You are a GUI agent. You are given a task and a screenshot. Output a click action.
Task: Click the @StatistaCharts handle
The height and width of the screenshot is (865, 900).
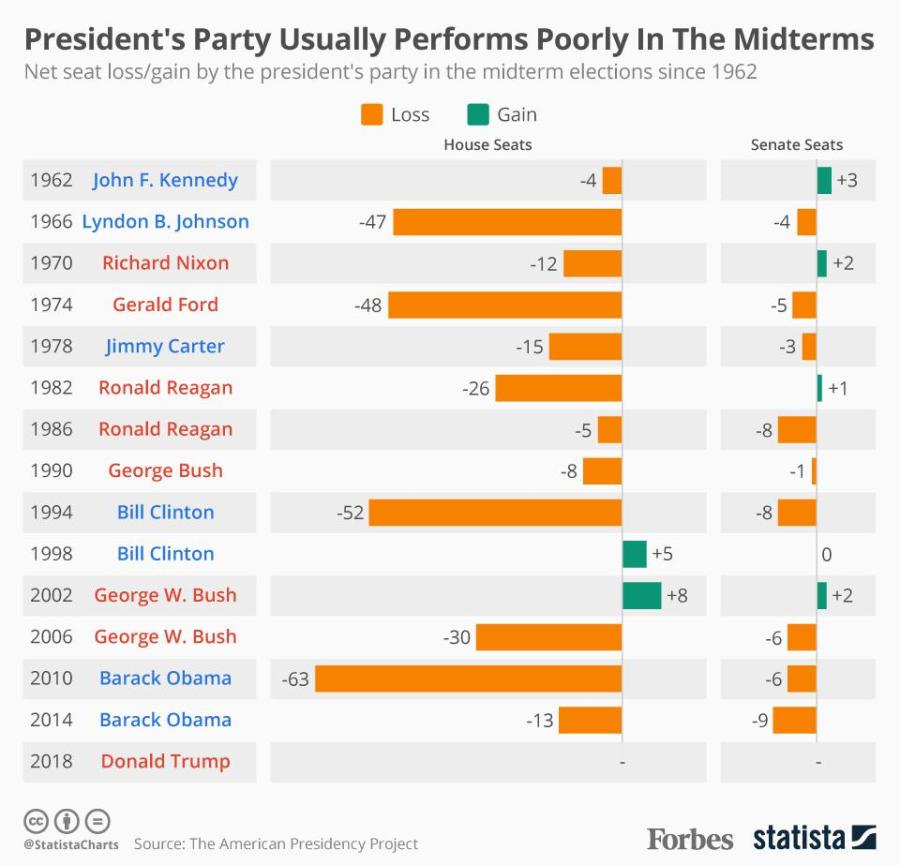click(70, 844)
